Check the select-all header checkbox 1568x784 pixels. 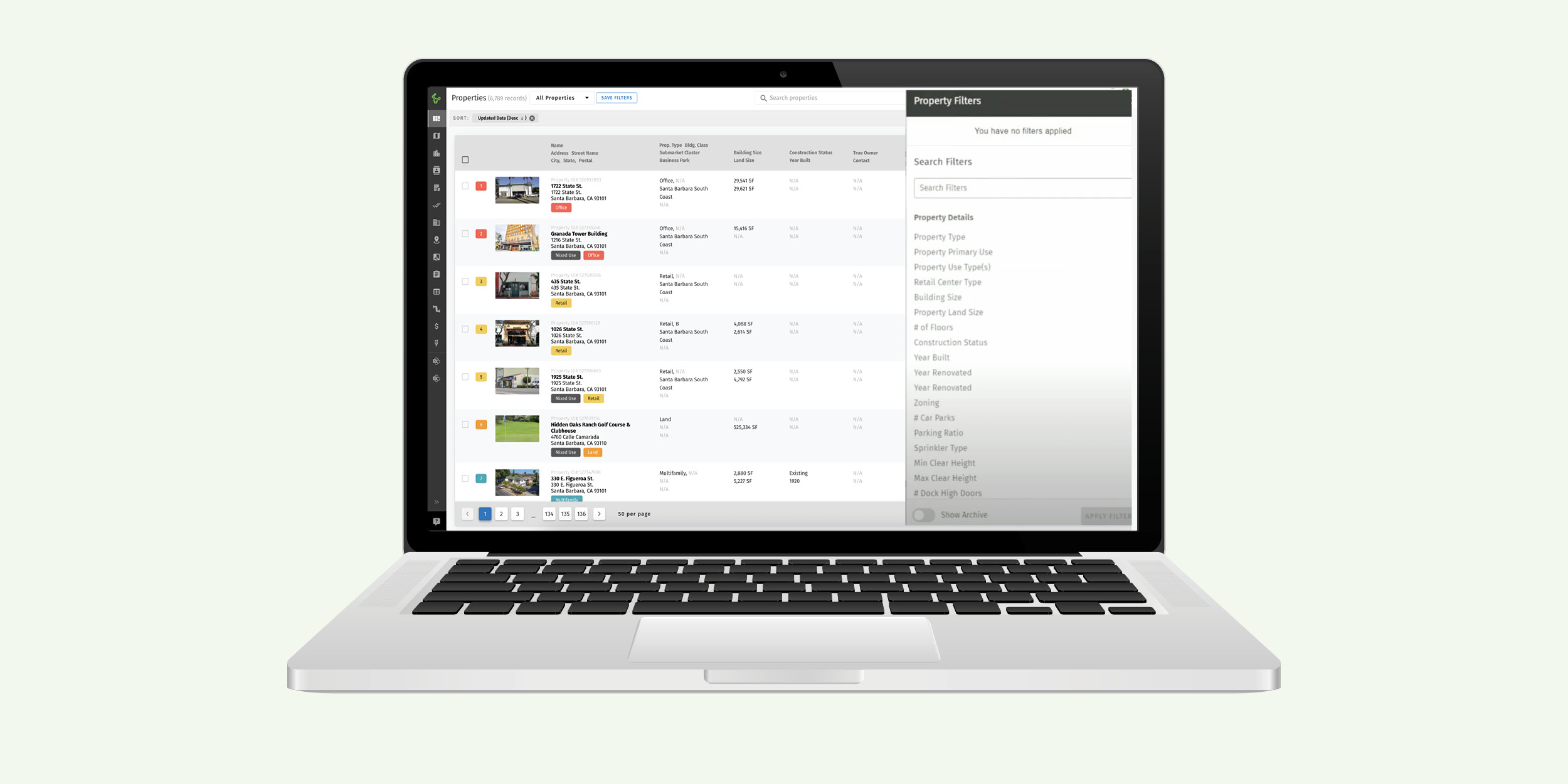point(465,156)
